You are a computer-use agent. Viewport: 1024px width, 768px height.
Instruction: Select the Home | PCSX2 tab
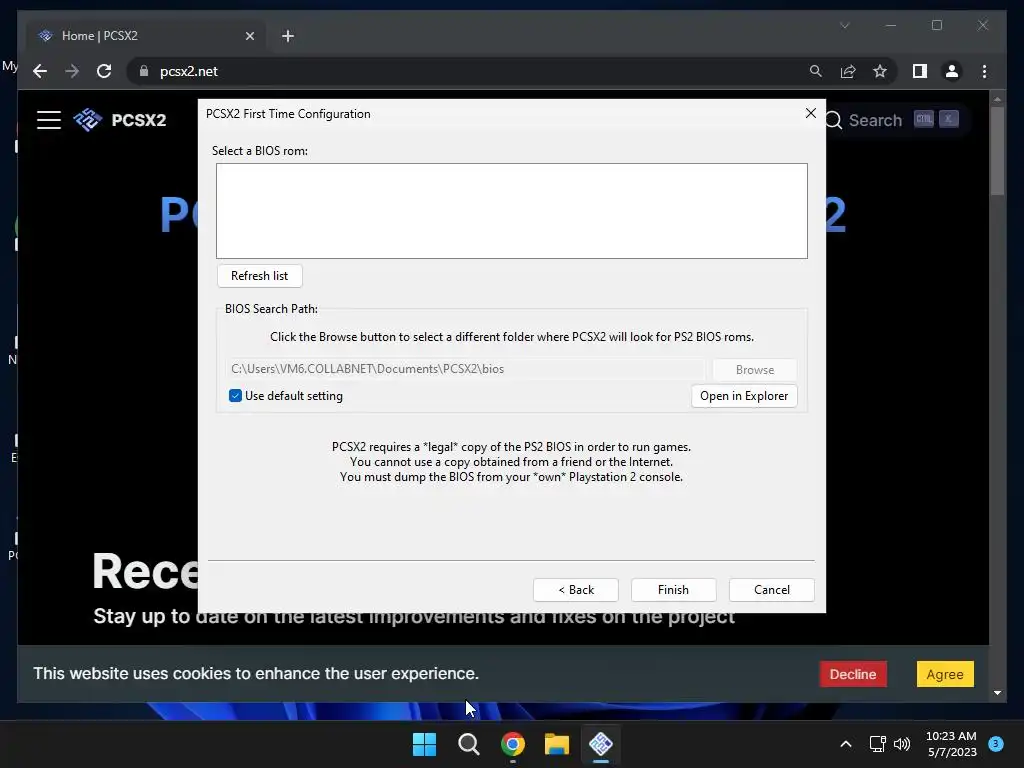[x=146, y=36]
